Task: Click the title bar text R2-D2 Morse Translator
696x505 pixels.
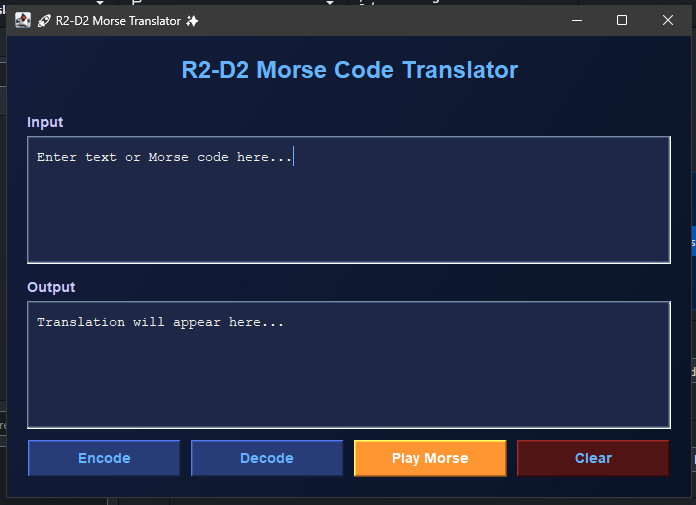Action: pyautogui.click(x=118, y=21)
